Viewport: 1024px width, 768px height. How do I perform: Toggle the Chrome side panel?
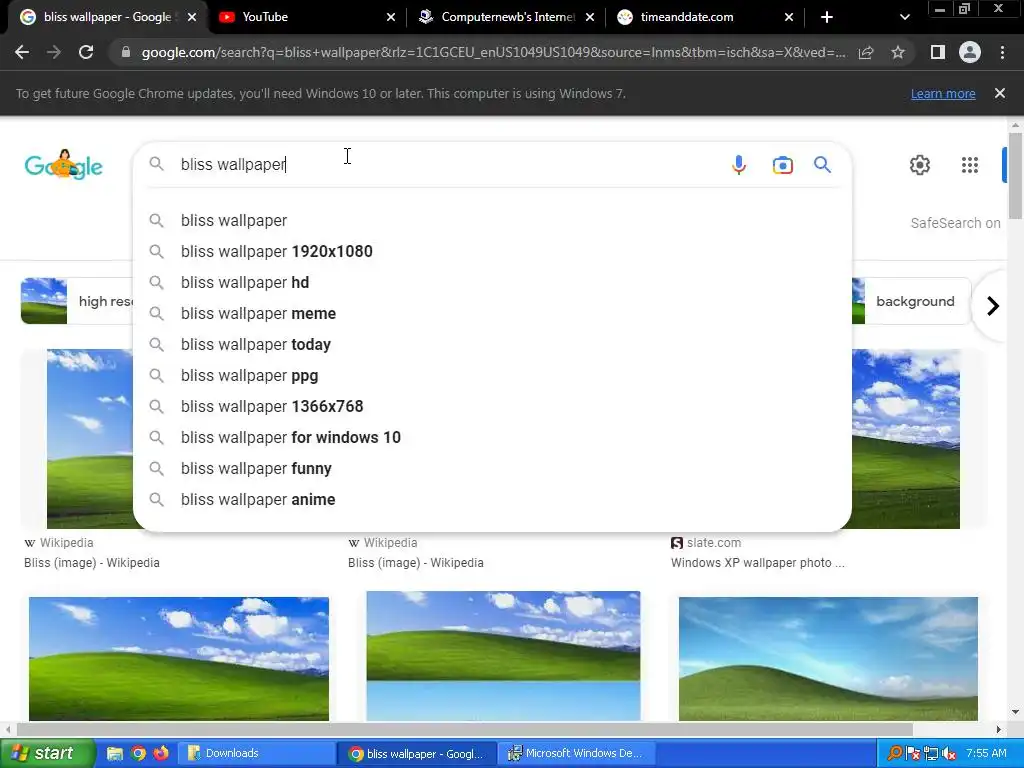click(938, 52)
